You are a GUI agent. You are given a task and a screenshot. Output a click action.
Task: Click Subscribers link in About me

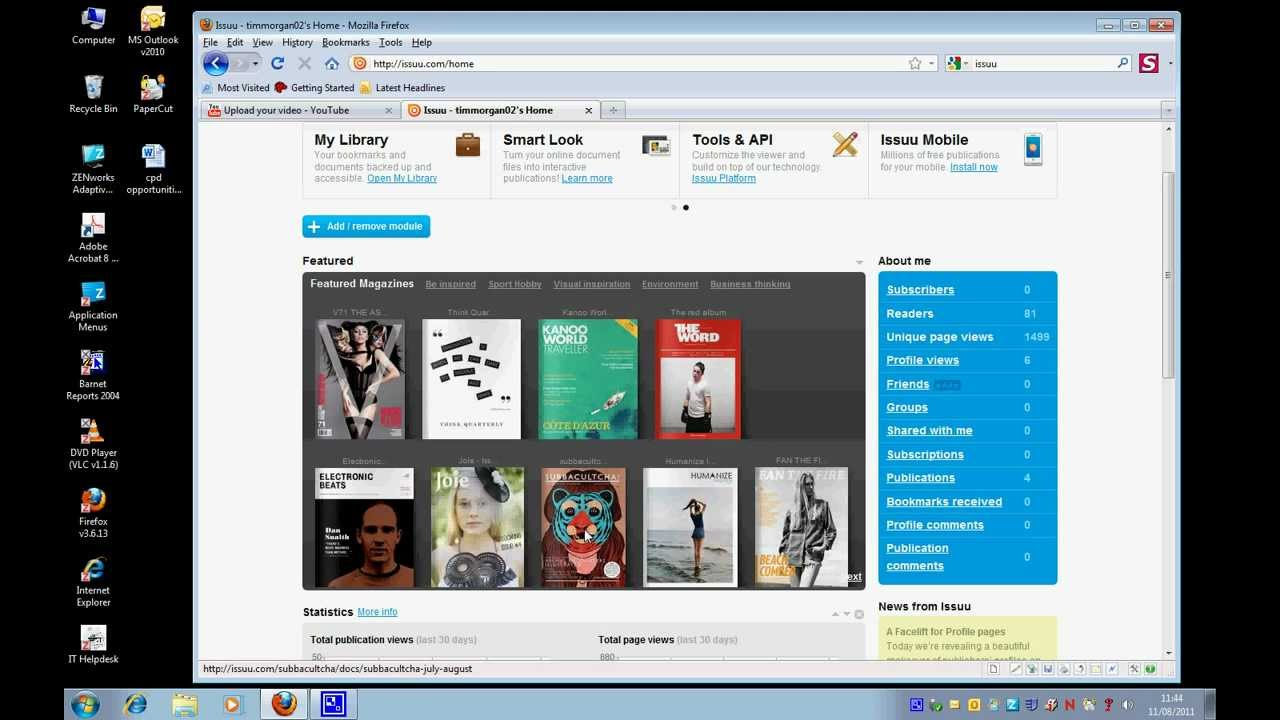click(x=920, y=290)
